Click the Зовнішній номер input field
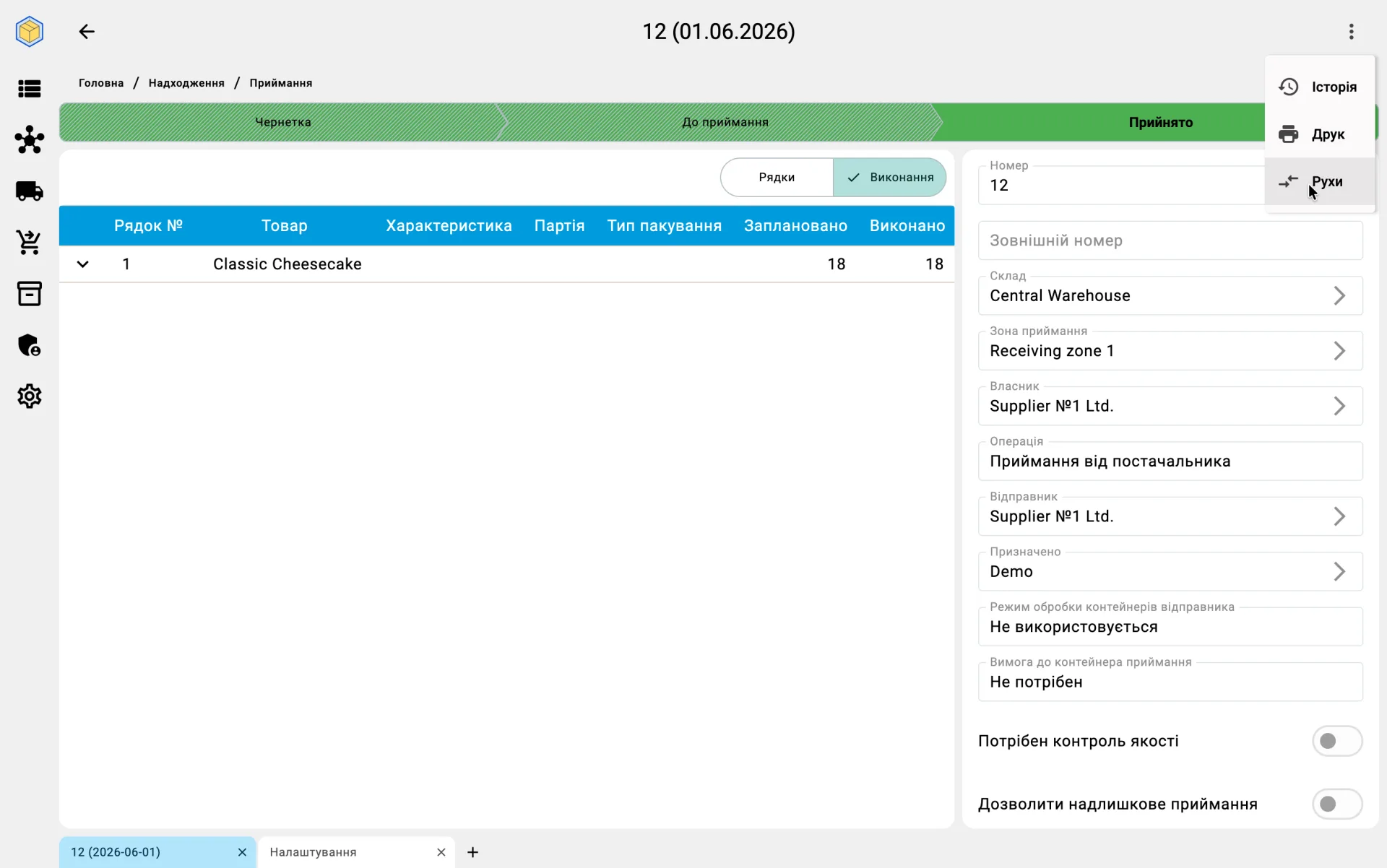This screenshot has height=868, width=1387. (x=1170, y=240)
